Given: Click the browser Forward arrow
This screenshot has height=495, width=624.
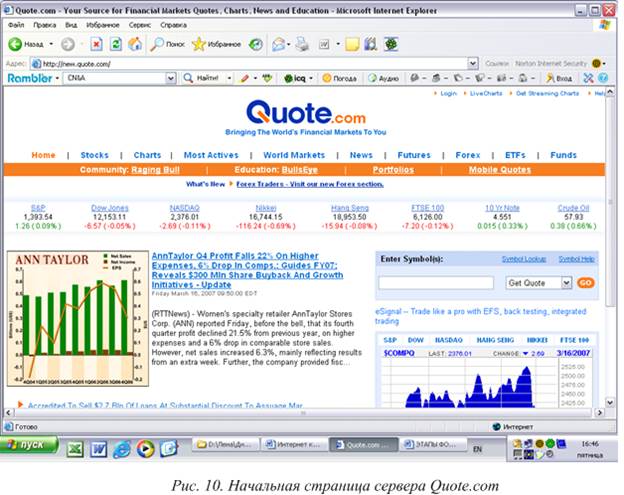Looking at the screenshot, I should pyautogui.click(x=68, y=44).
